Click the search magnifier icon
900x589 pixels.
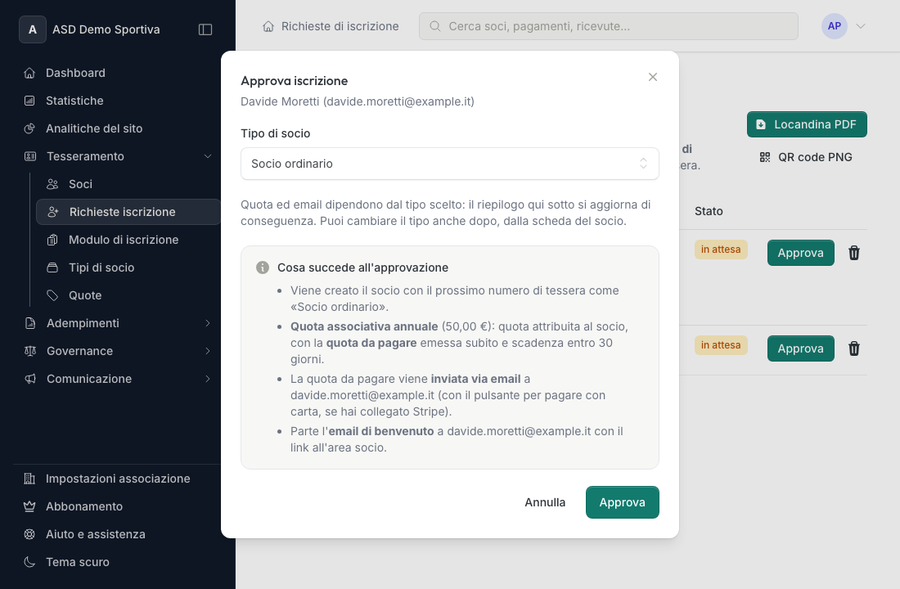(x=435, y=26)
